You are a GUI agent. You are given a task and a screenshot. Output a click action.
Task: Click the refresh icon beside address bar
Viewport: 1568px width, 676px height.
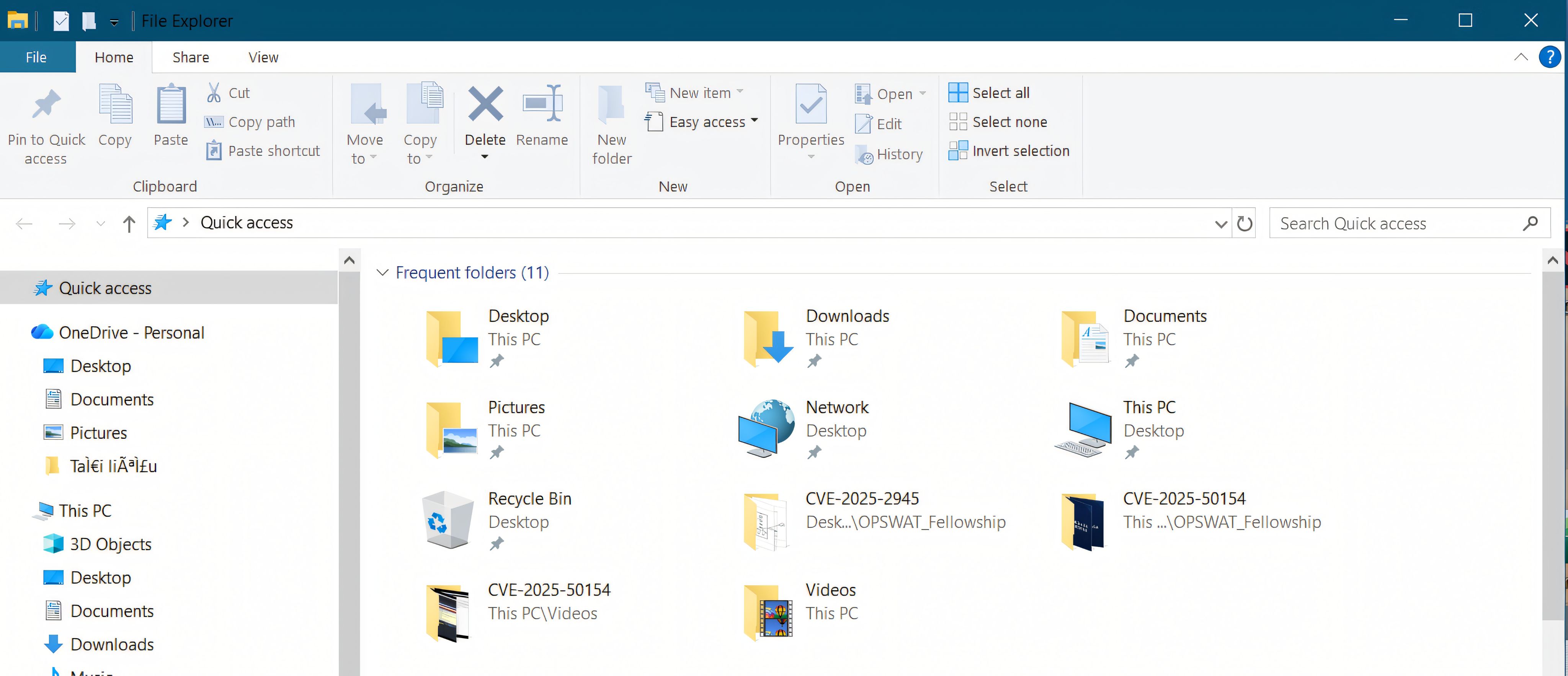coord(1244,224)
